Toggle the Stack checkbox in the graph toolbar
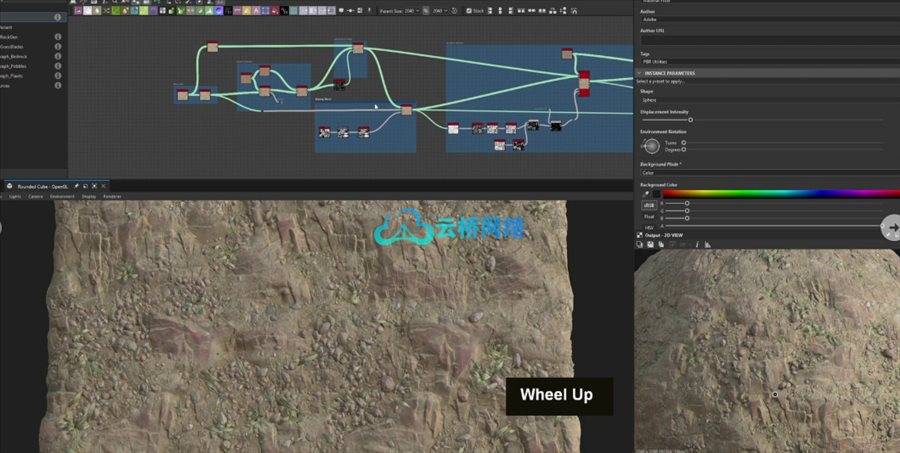 pos(468,10)
